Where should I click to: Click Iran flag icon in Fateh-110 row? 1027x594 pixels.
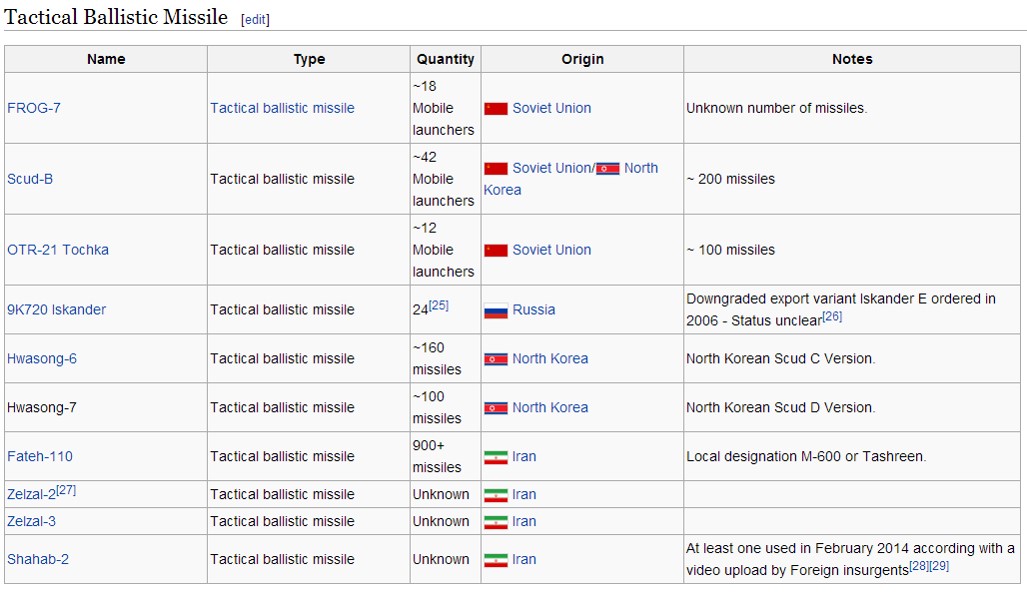(x=496, y=457)
